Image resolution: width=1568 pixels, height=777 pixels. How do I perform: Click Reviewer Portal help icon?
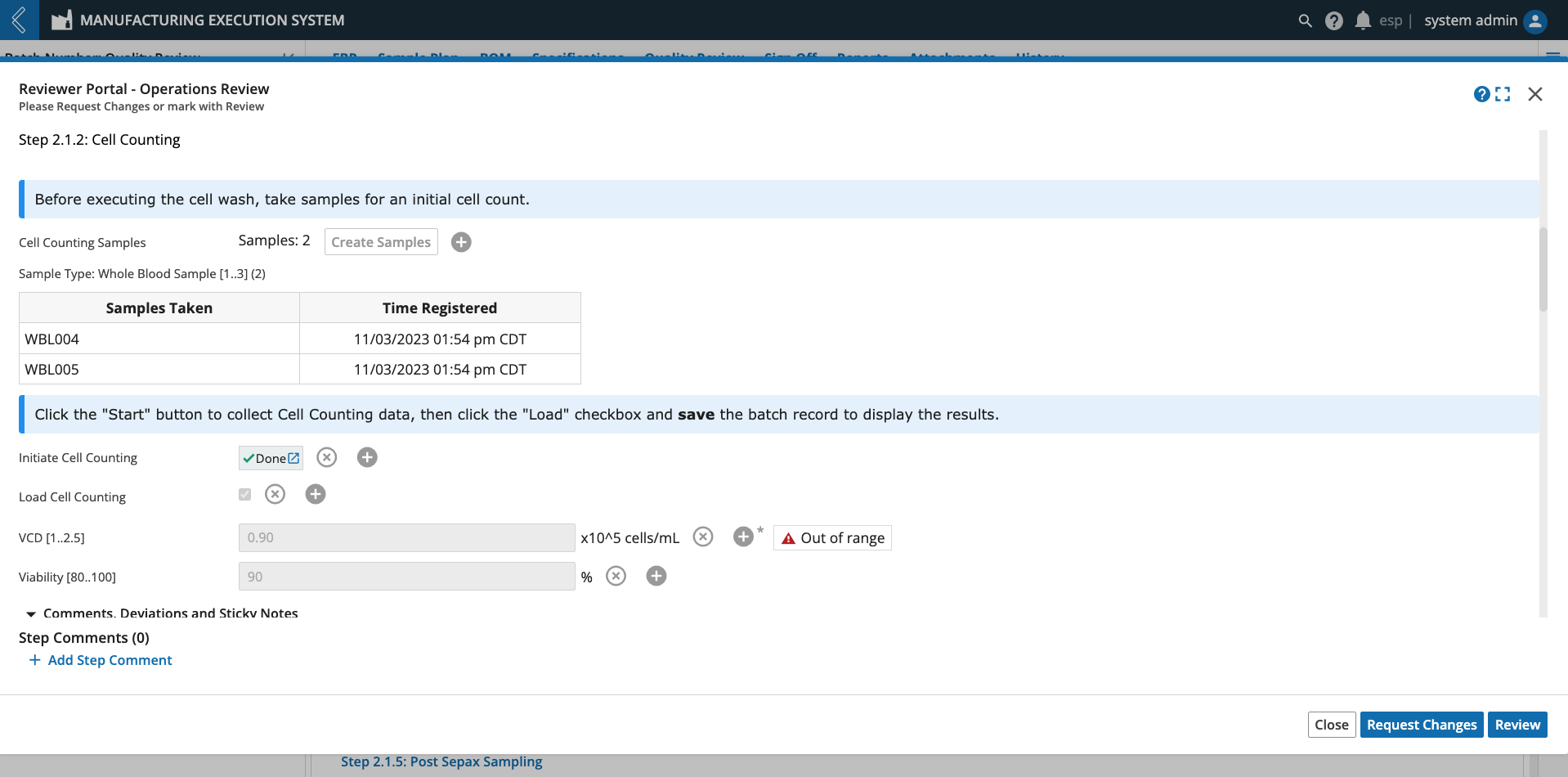pyautogui.click(x=1481, y=94)
